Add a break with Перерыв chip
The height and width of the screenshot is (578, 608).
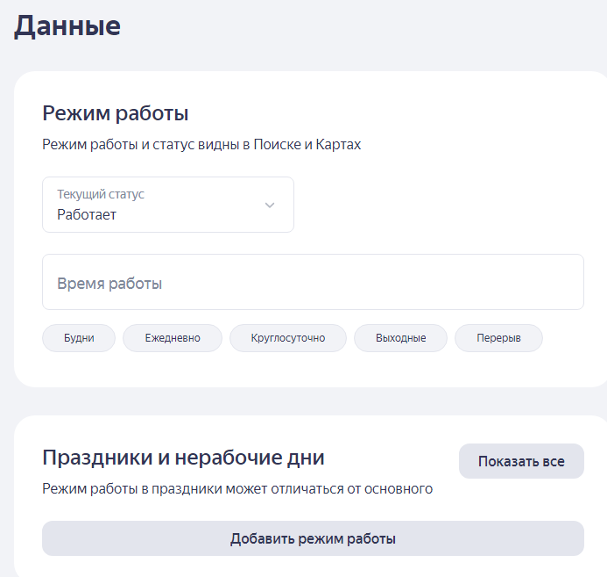(498, 338)
